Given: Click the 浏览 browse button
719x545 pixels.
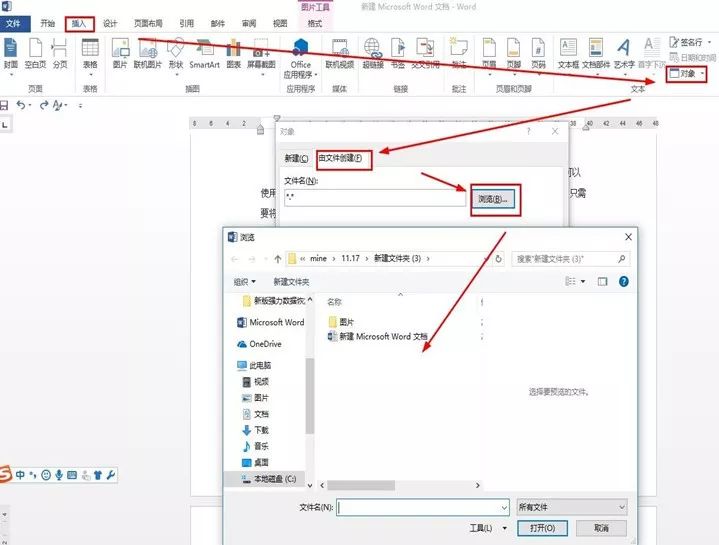Looking at the screenshot, I should coord(493,199).
